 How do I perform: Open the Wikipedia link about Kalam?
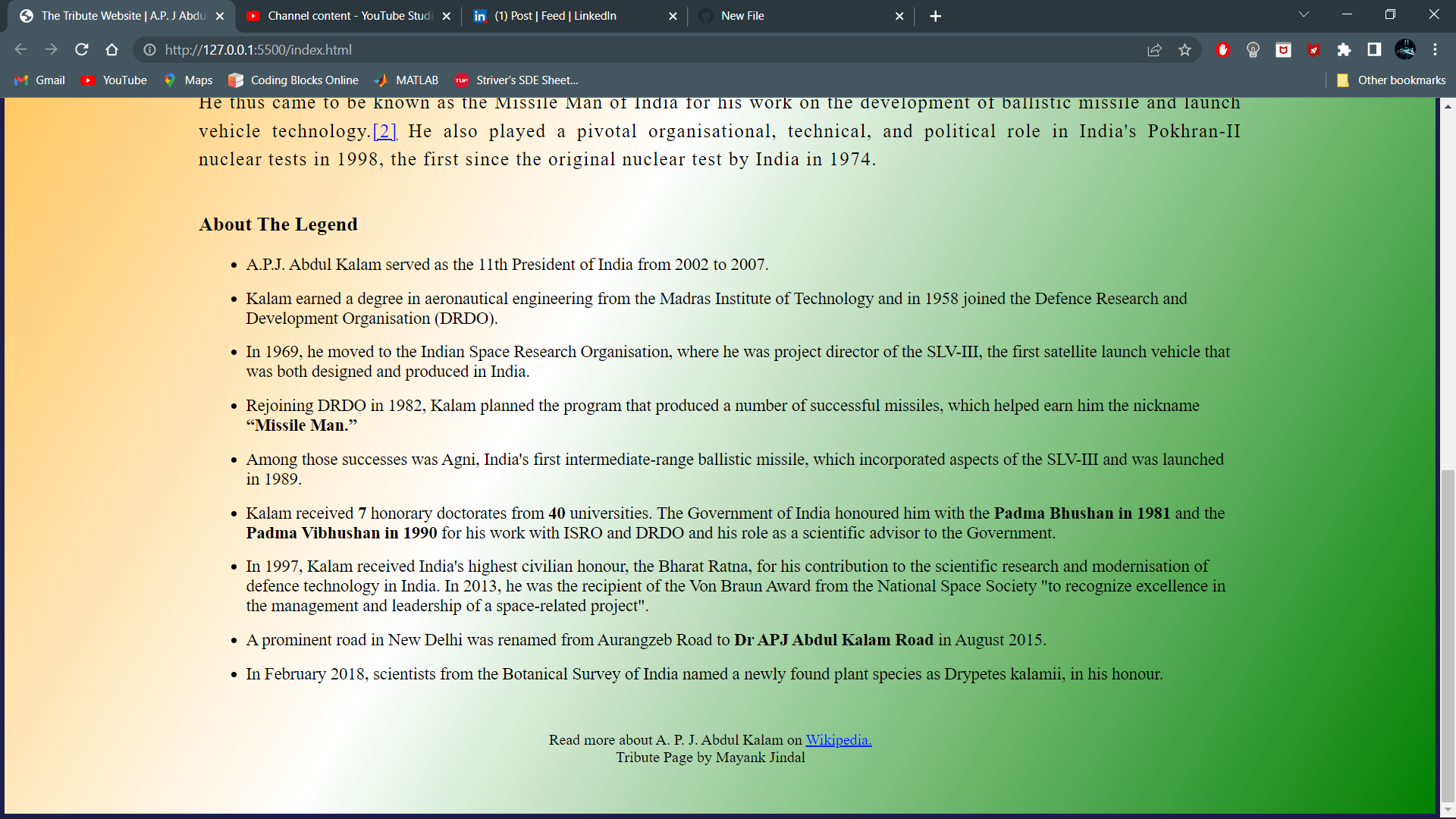click(838, 739)
